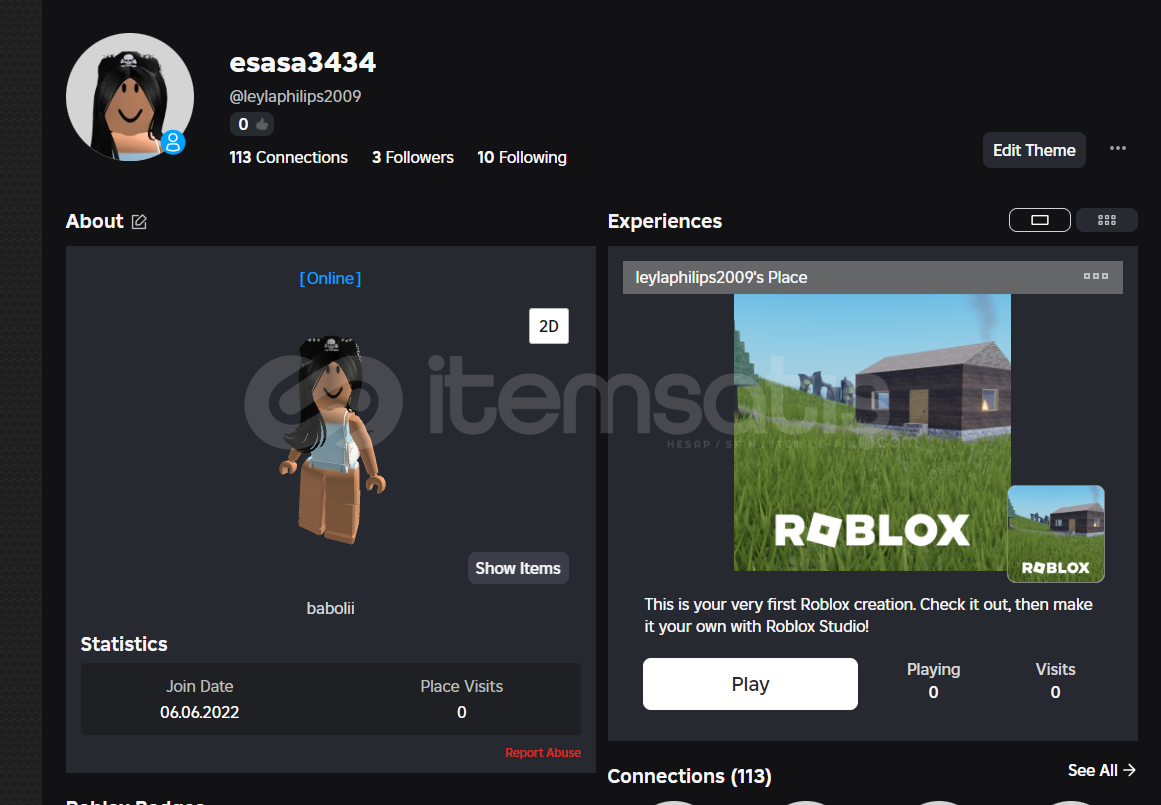Click the Playing count label
1161x805 pixels.
pyautogui.click(x=933, y=669)
